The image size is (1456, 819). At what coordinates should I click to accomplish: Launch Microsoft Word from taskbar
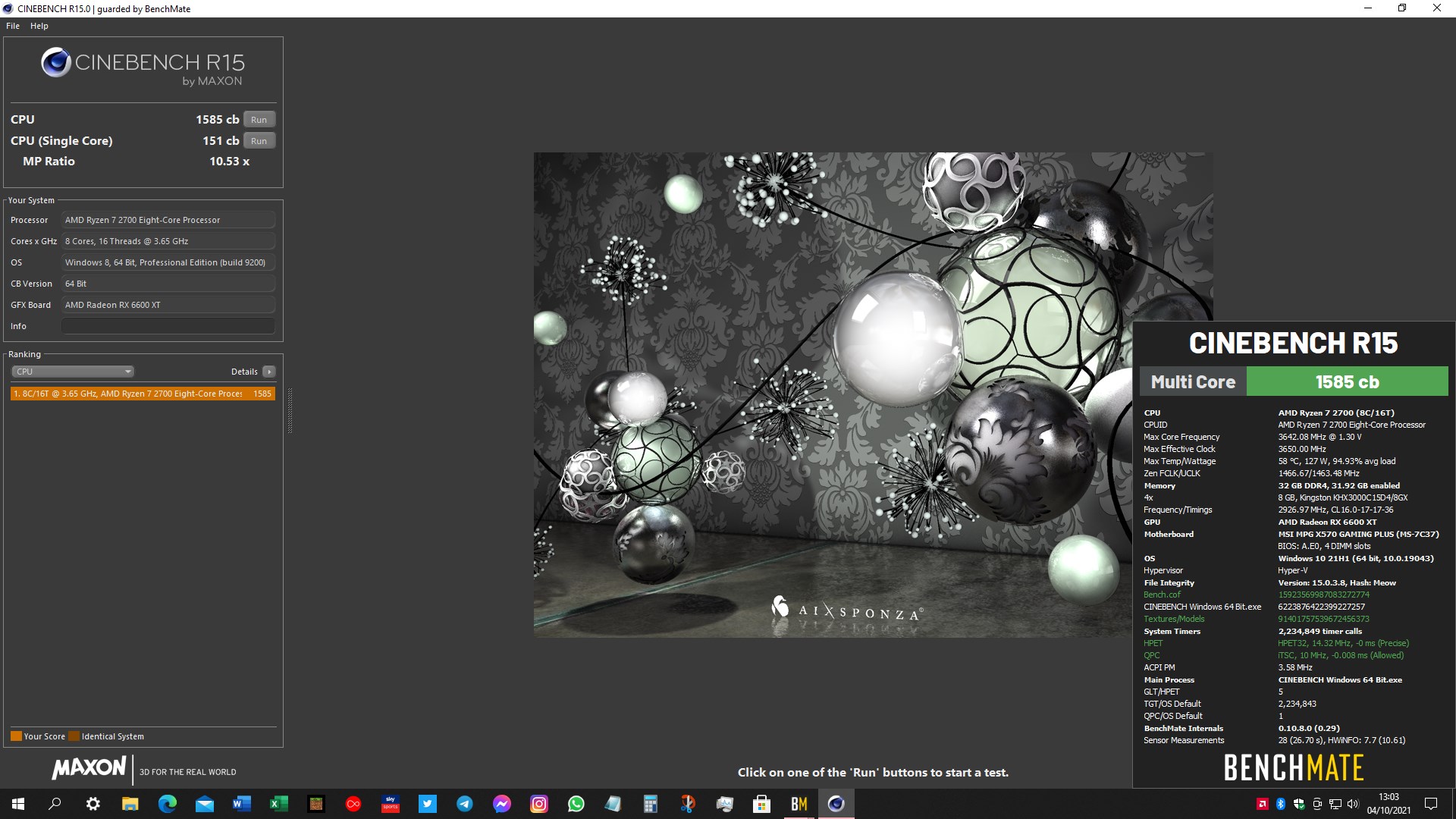coord(241,804)
